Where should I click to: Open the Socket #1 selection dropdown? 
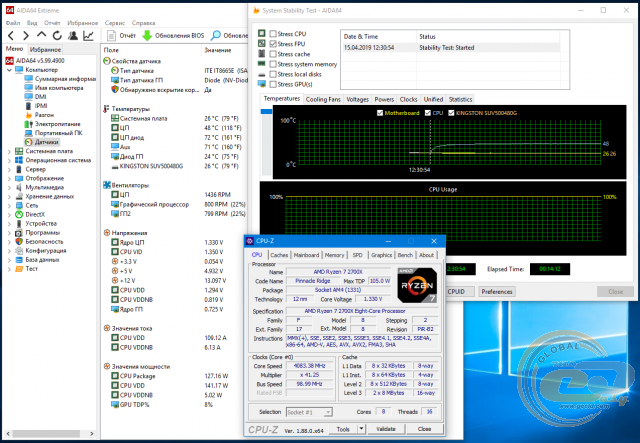[309, 412]
